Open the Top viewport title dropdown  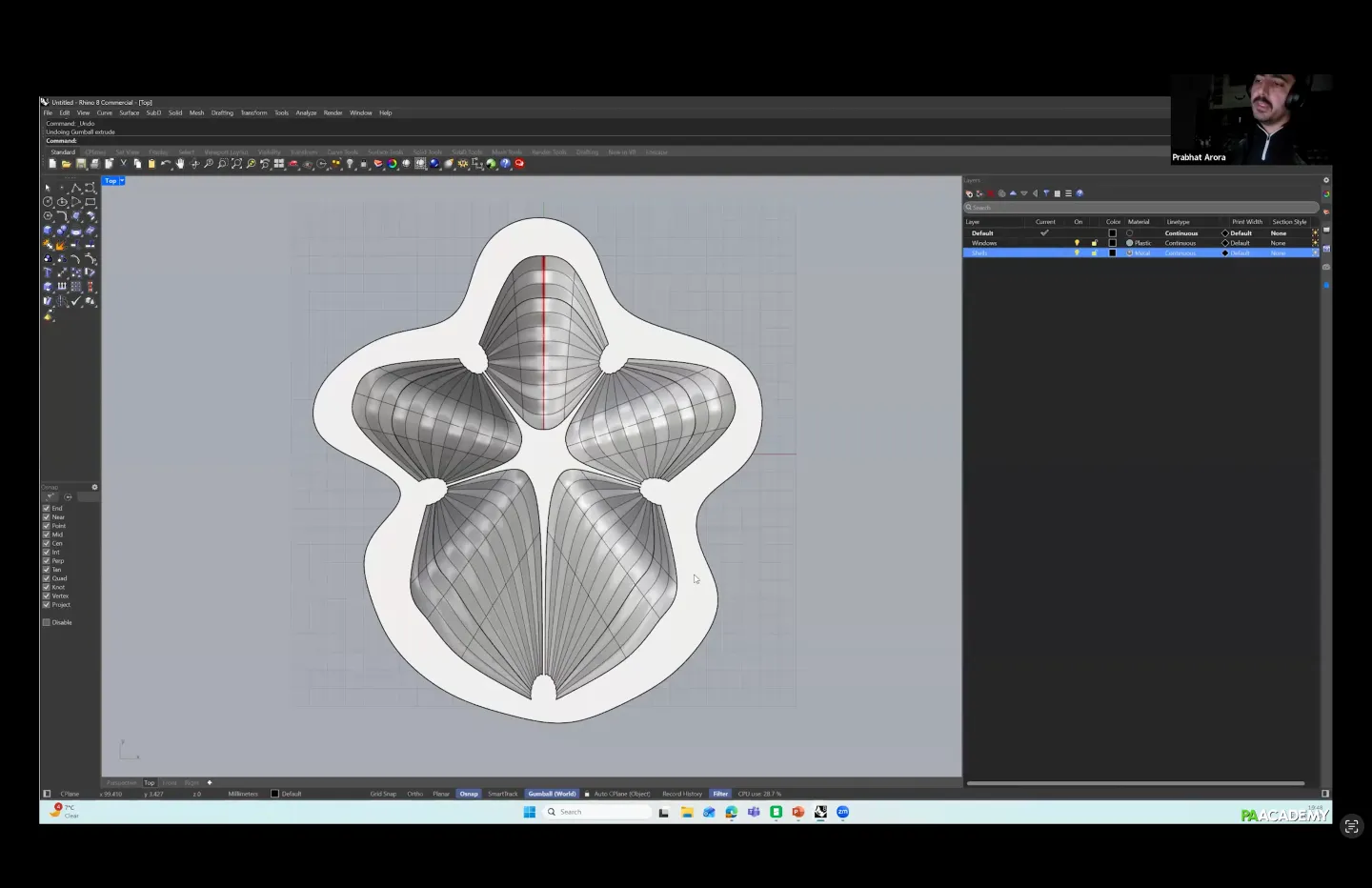click(122, 181)
